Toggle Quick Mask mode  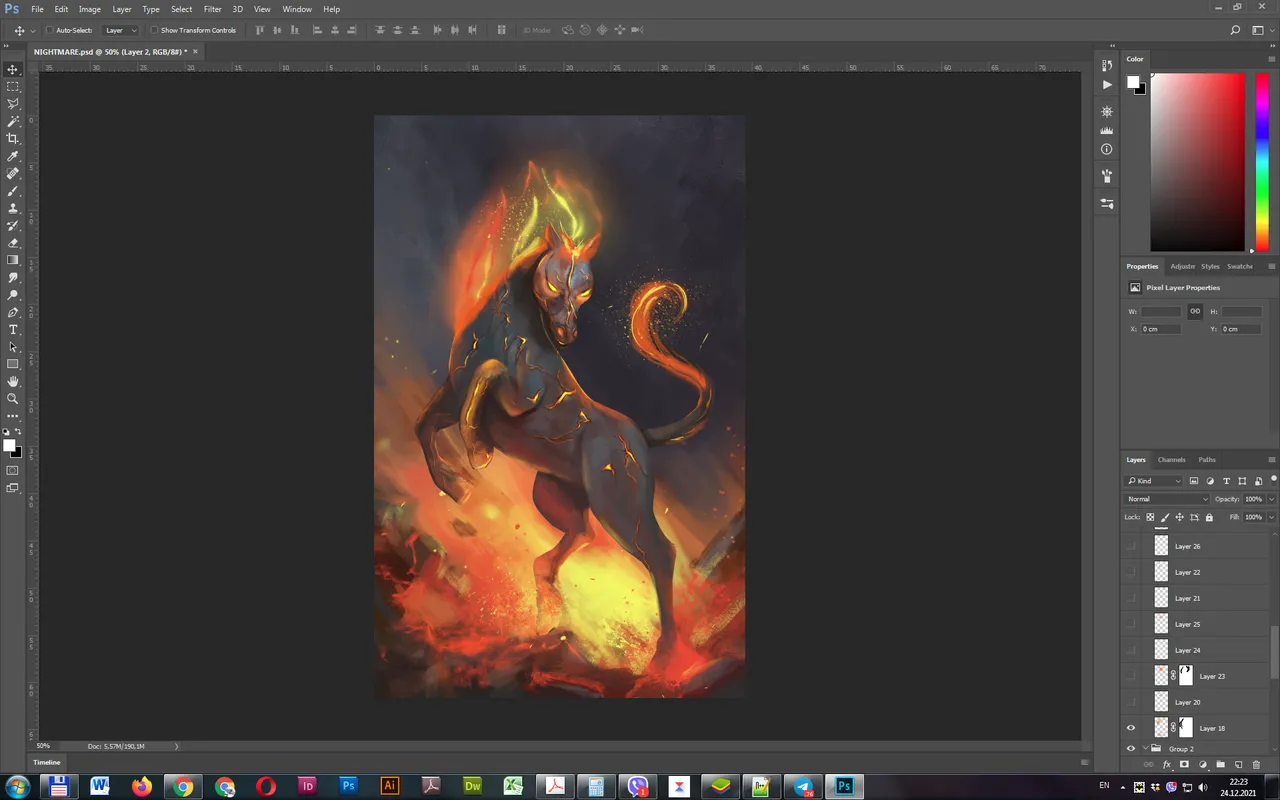13,470
